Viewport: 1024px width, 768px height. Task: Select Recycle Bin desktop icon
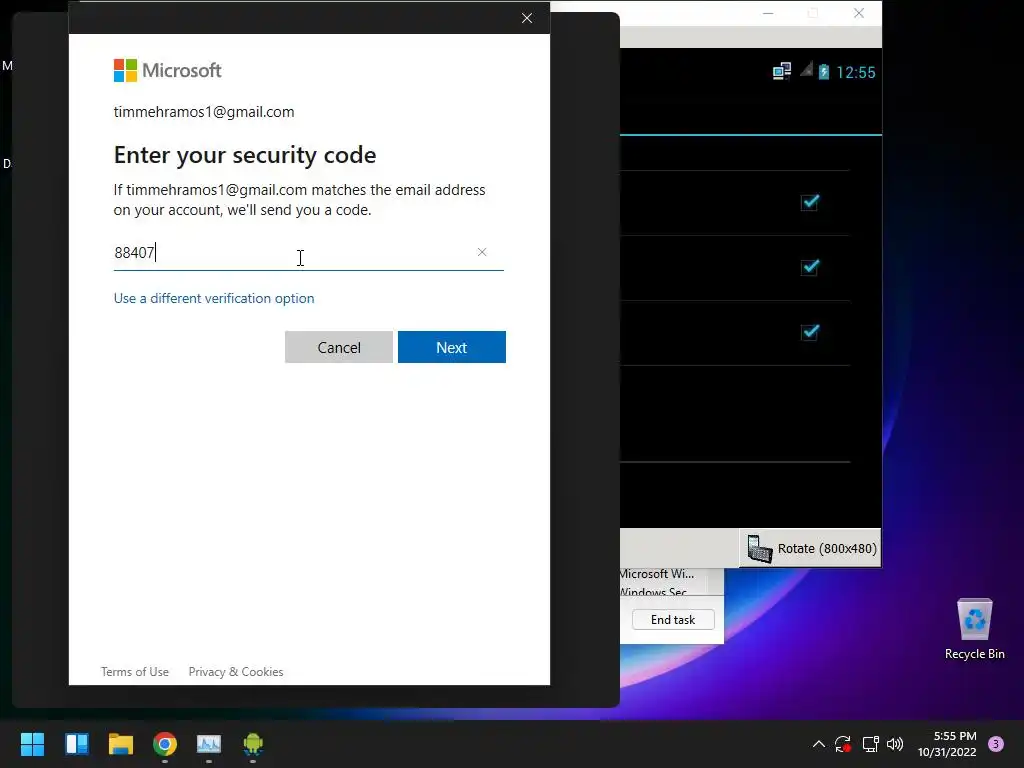tap(974, 628)
